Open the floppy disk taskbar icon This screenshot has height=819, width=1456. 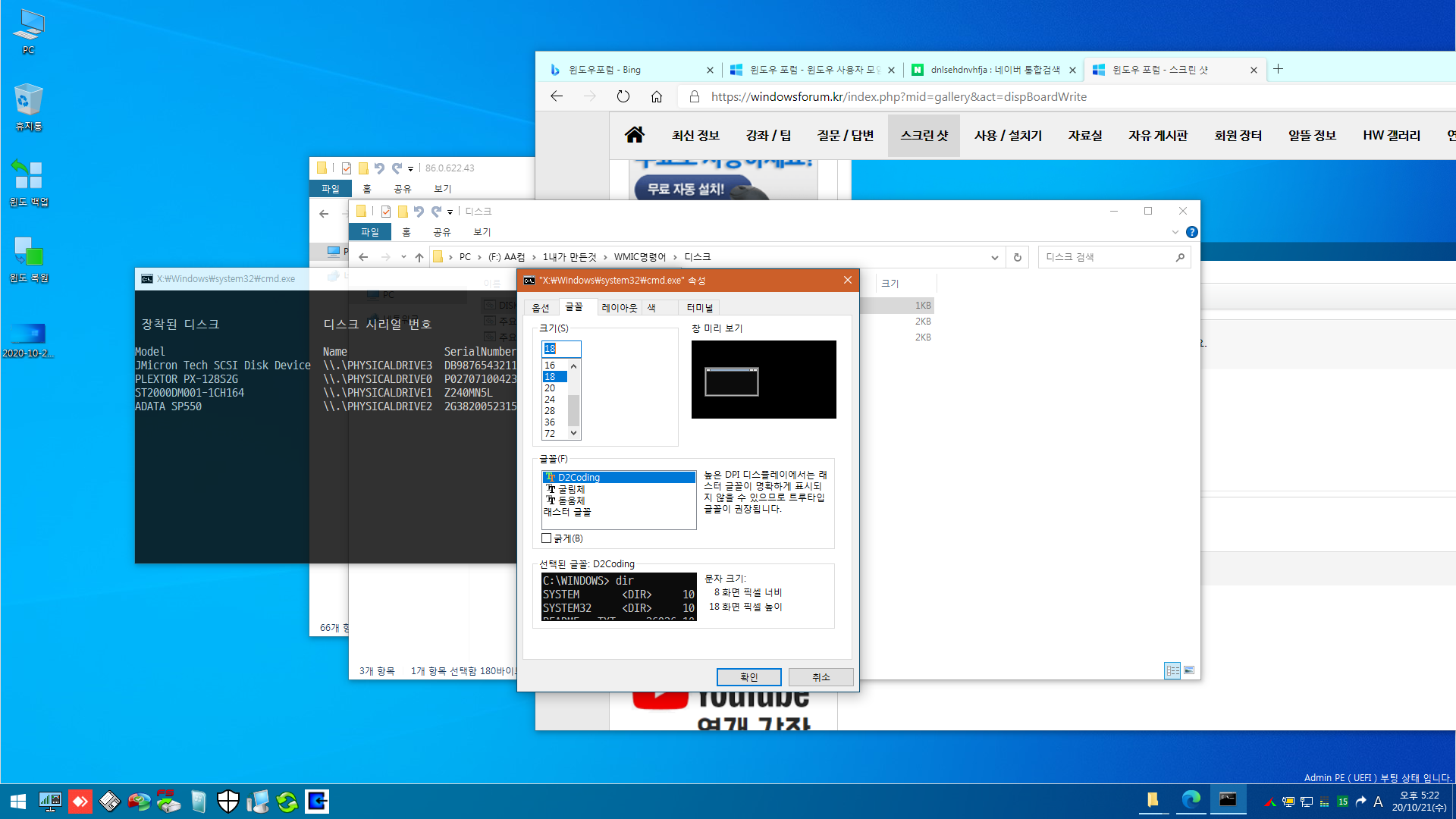click(109, 802)
